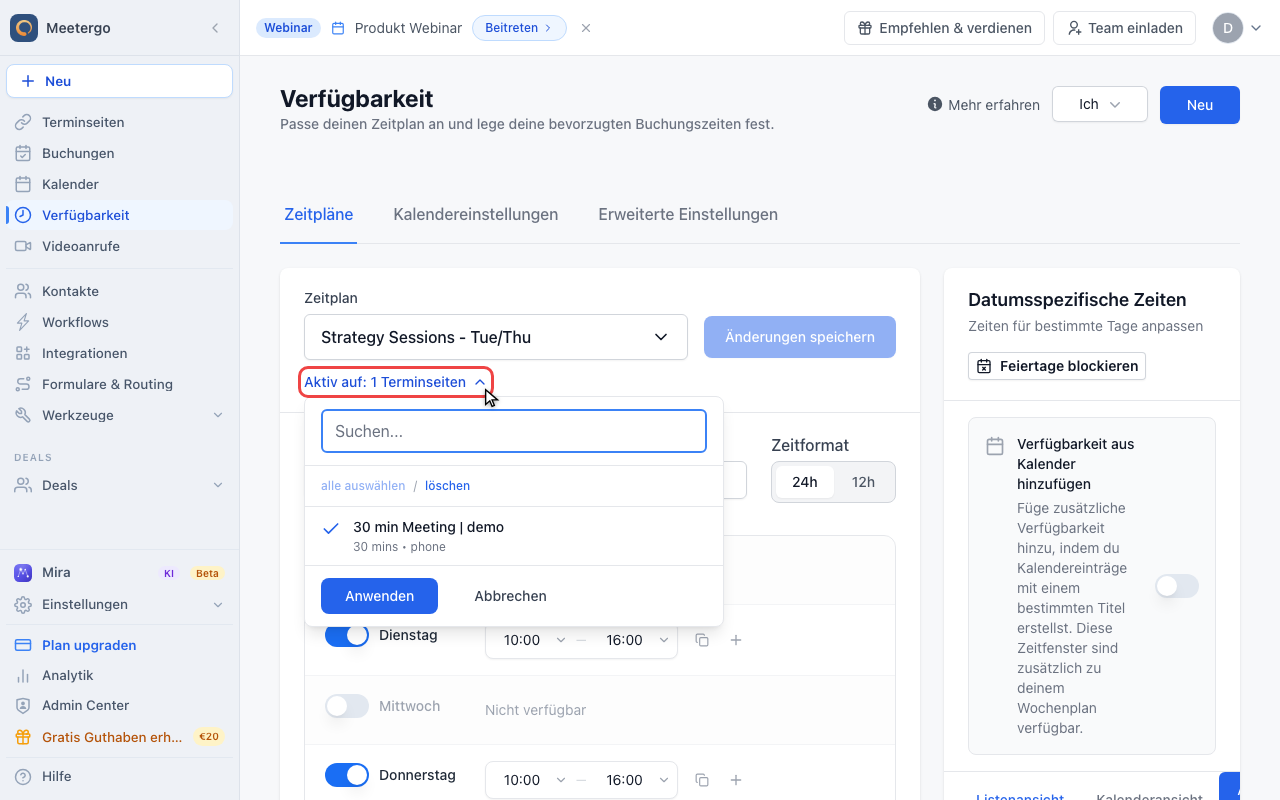
Task: Click the Deals people icon
Action: (23, 485)
